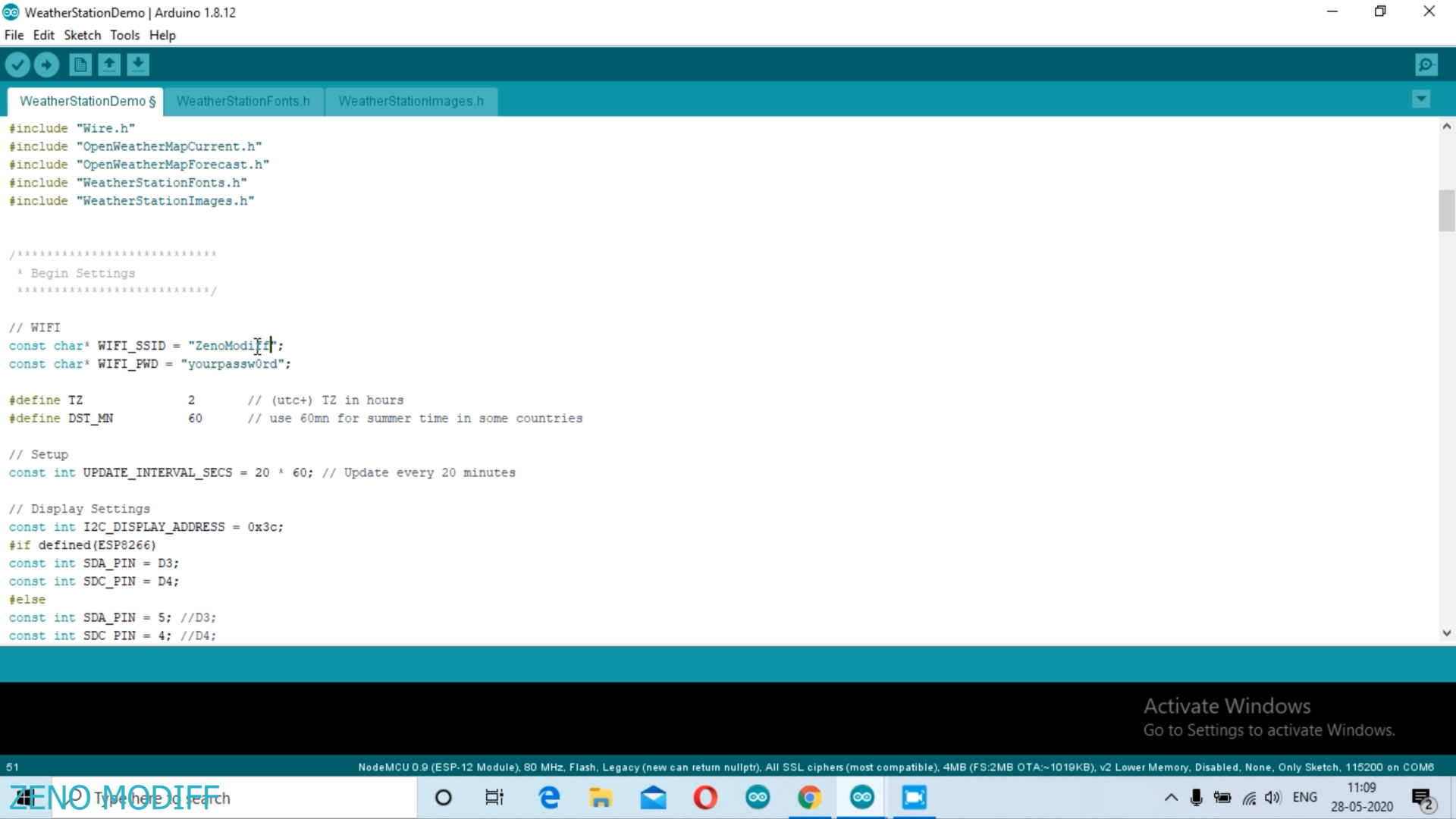Show hidden system tray icons chevron
Viewport: 1456px width, 819px height.
click(1171, 798)
